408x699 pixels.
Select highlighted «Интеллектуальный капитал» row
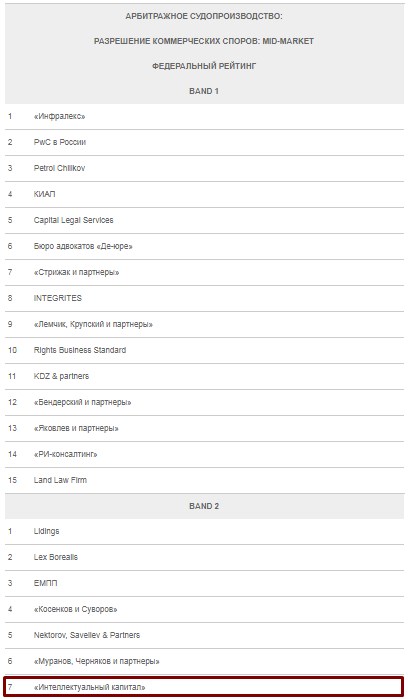coord(204,687)
